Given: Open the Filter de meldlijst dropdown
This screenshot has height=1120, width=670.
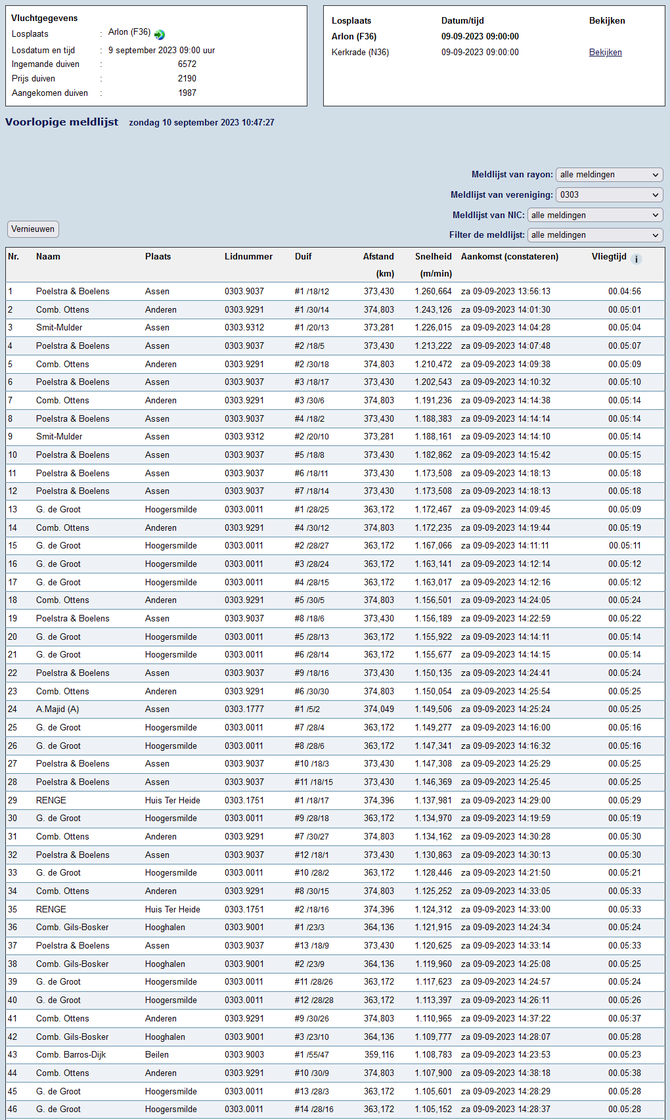Looking at the screenshot, I should click(x=595, y=235).
